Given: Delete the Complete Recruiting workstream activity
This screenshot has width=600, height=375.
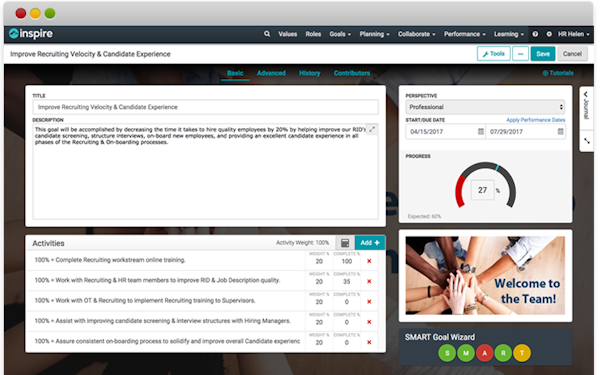Looking at the screenshot, I should [369, 261].
